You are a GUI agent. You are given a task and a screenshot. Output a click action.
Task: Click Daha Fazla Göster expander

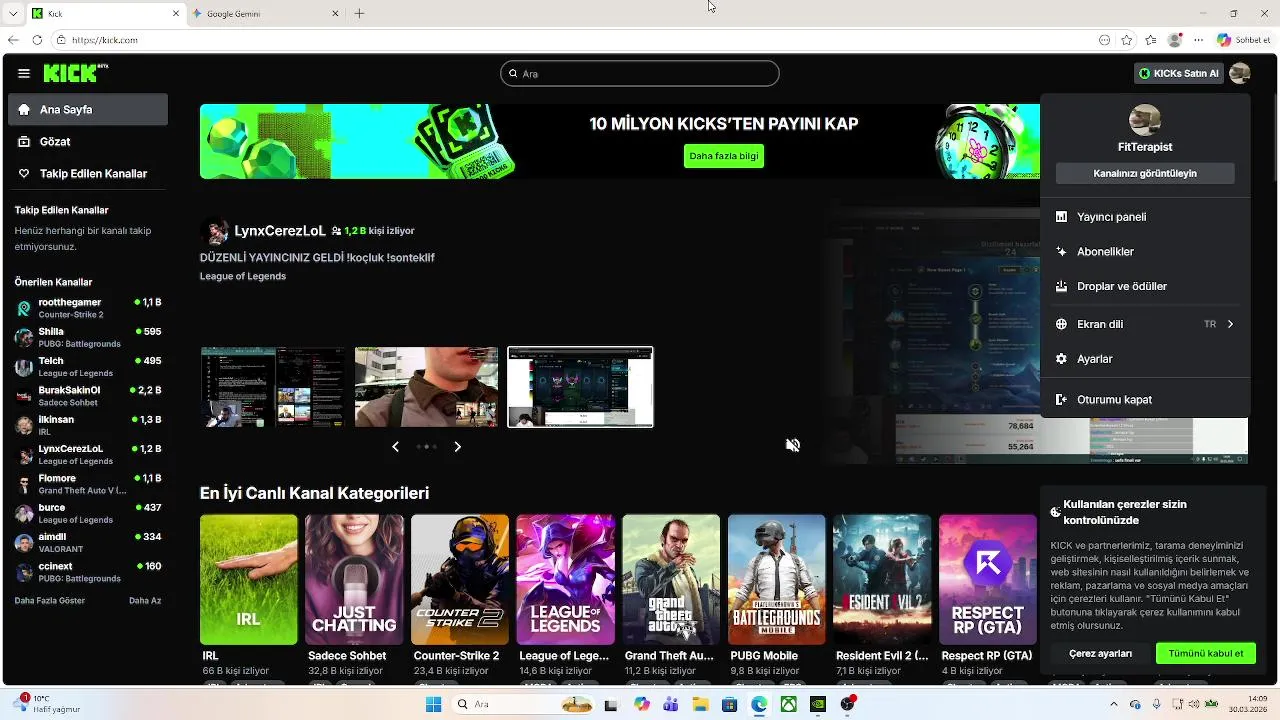50,601
